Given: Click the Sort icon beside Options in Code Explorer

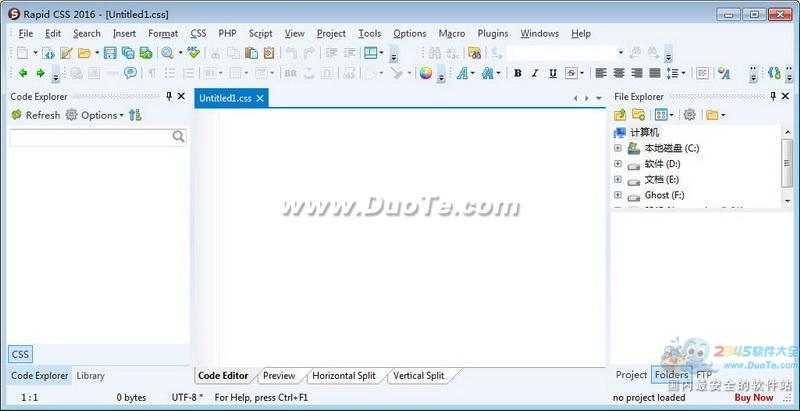Looking at the screenshot, I should (135, 115).
